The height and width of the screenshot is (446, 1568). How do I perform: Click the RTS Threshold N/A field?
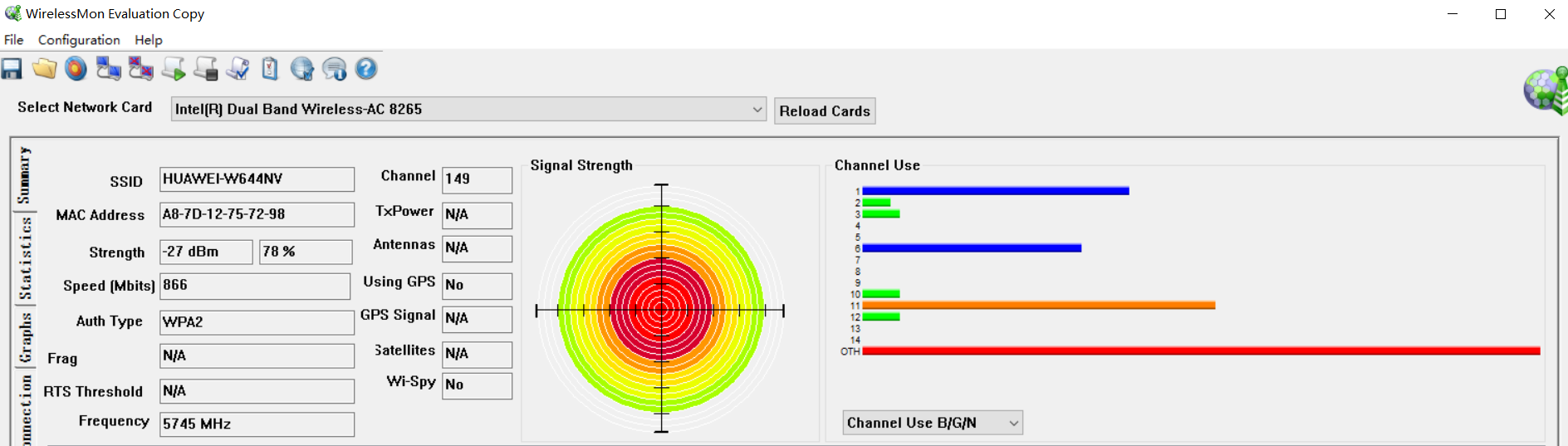[257, 391]
